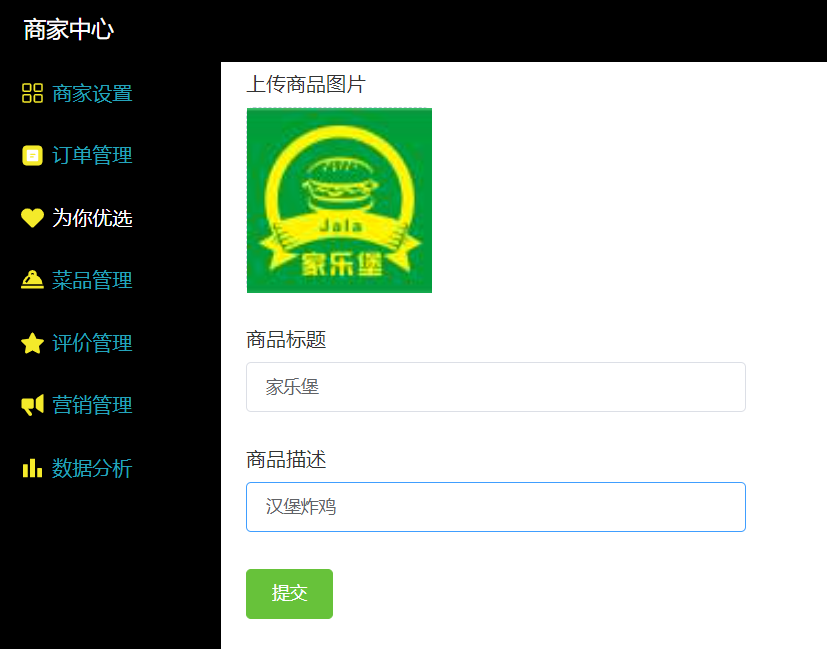Click the 商品描述 label text
The image size is (827, 649).
286,459
